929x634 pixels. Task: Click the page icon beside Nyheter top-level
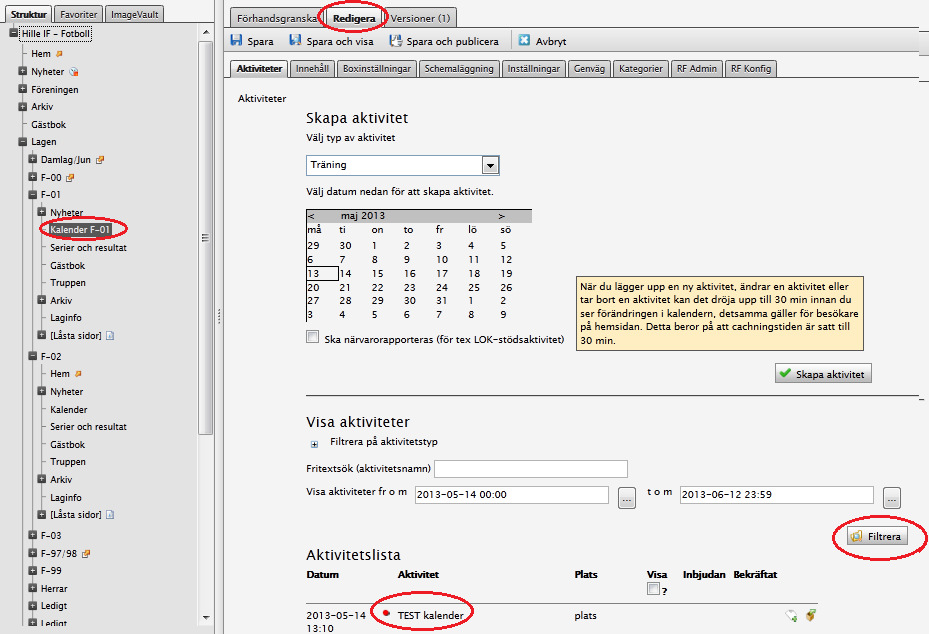[x=74, y=72]
